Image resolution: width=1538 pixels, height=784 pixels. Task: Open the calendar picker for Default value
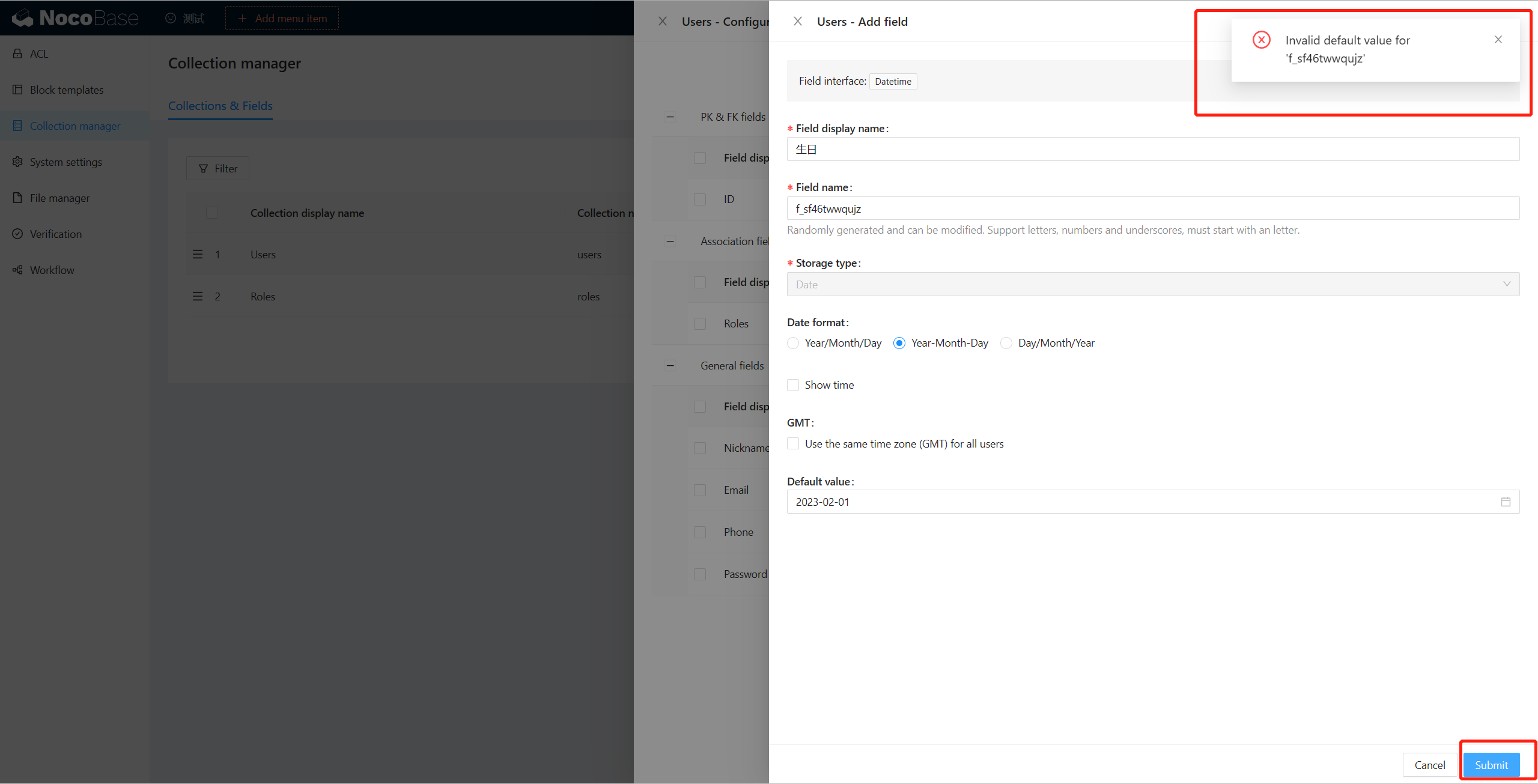(1505, 501)
